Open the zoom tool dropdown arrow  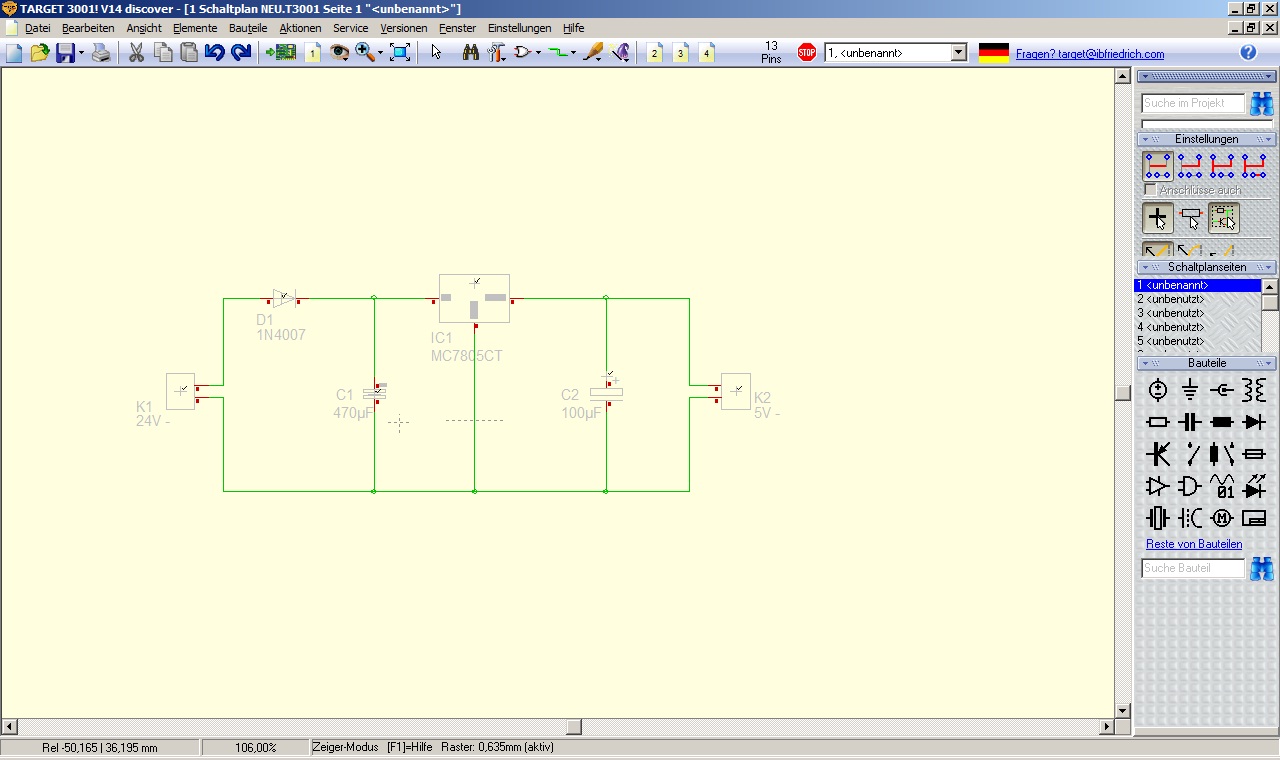tap(380, 53)
